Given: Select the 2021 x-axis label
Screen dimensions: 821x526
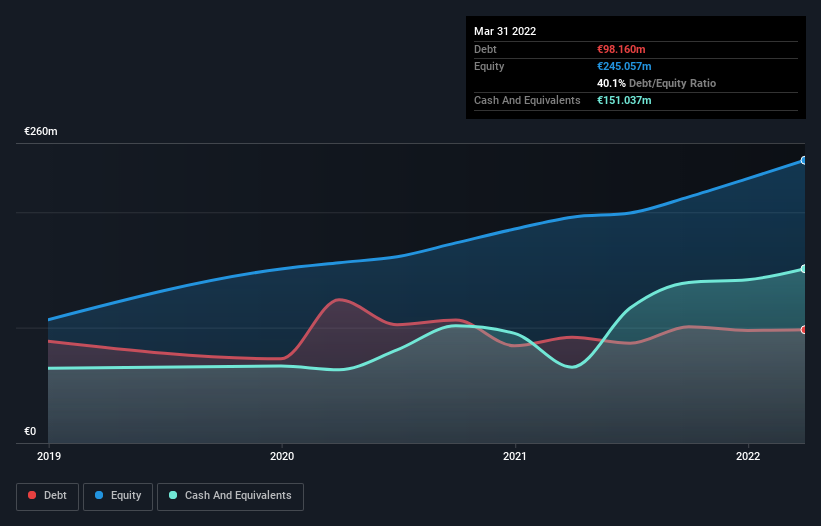Looking at the screenshot, I should click(515, 456).
